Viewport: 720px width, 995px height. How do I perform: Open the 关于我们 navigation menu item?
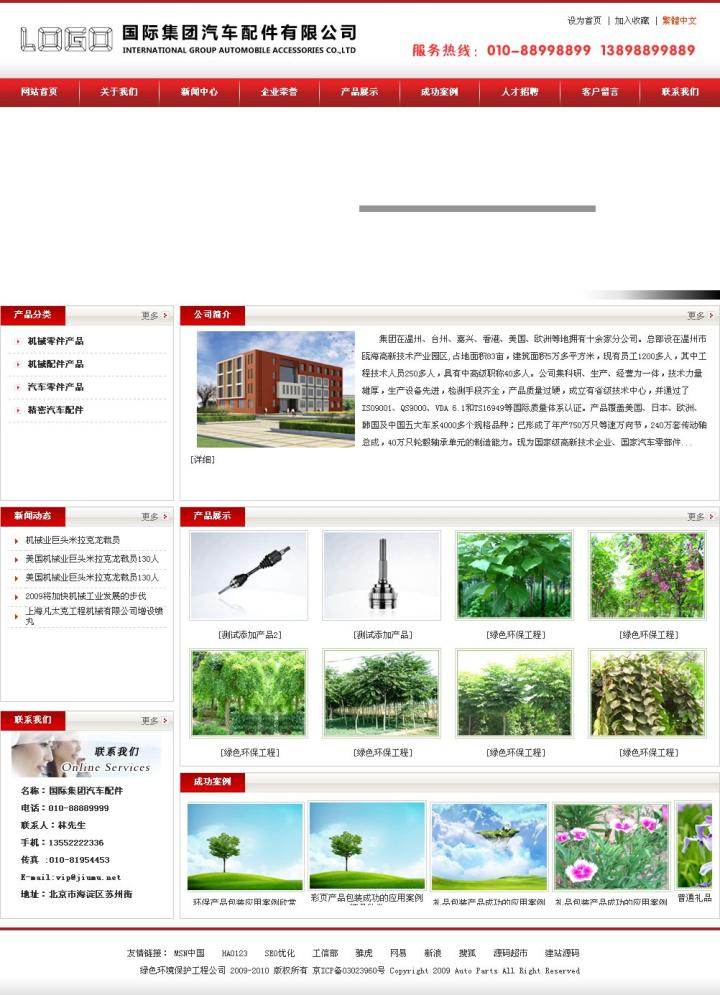click(x=119, y=92)
